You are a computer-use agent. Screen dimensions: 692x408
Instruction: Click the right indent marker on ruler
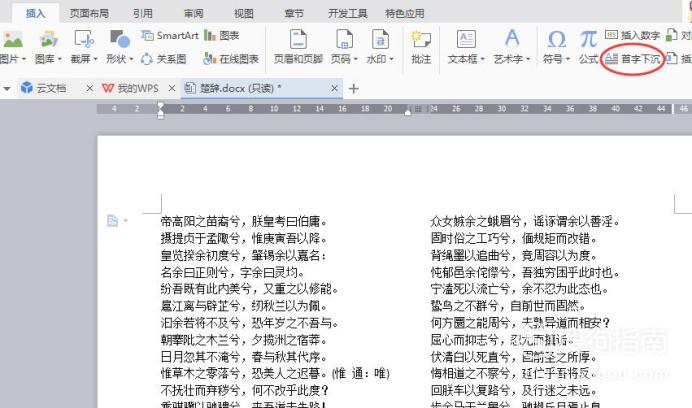(x=408, y=113)
